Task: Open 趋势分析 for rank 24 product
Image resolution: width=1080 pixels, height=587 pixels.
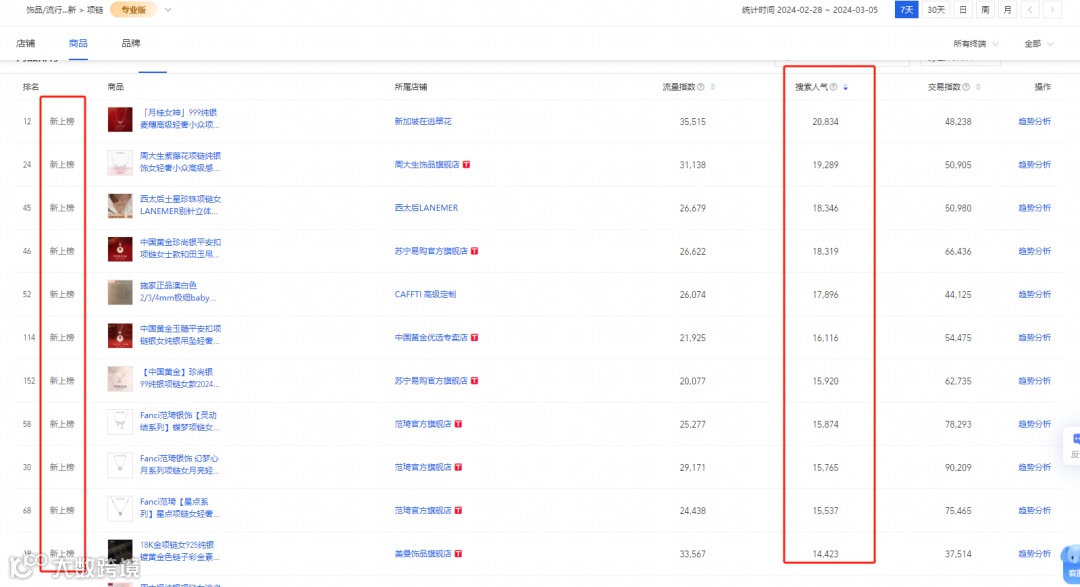Action: tap(1035, 165)
